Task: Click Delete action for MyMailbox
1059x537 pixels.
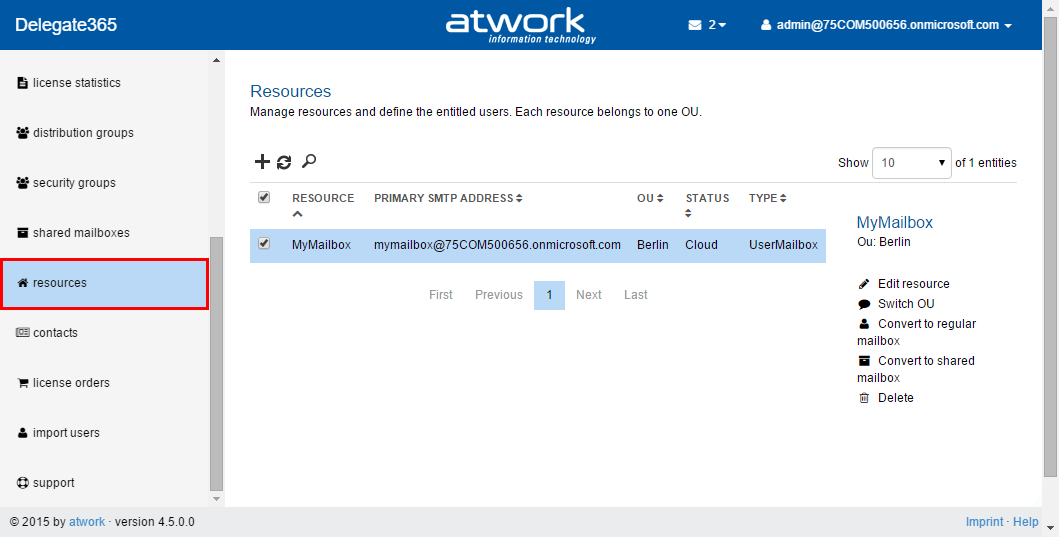Action: click(x=896, y=398)
